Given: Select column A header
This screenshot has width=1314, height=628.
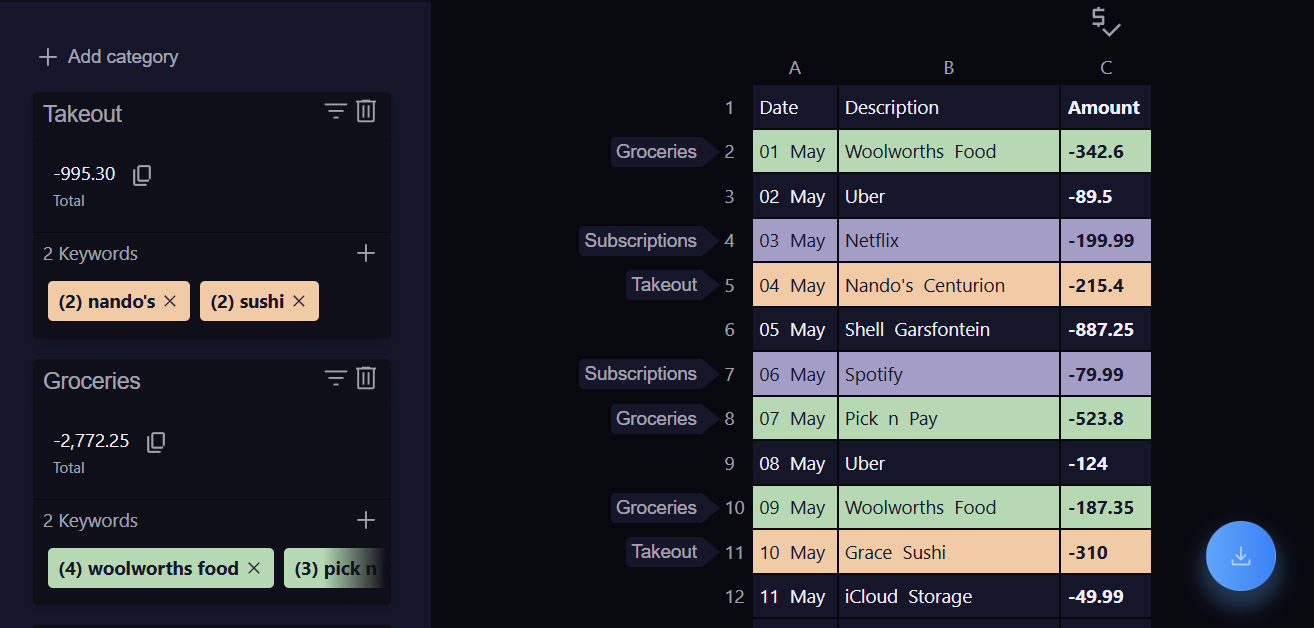Looking at the screenshot, I should click(795, 68).
